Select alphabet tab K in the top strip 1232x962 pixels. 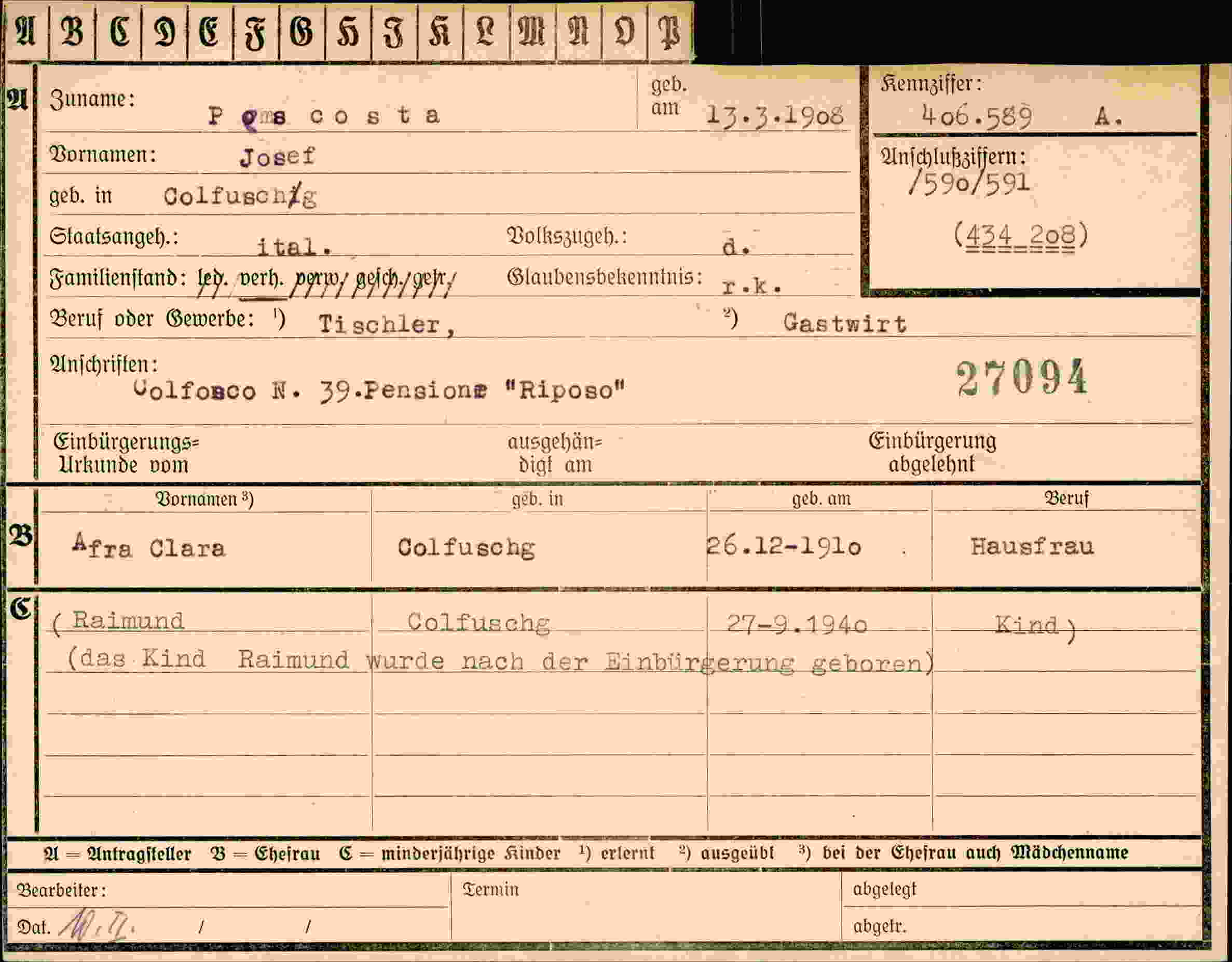click(x=440, y=31)
